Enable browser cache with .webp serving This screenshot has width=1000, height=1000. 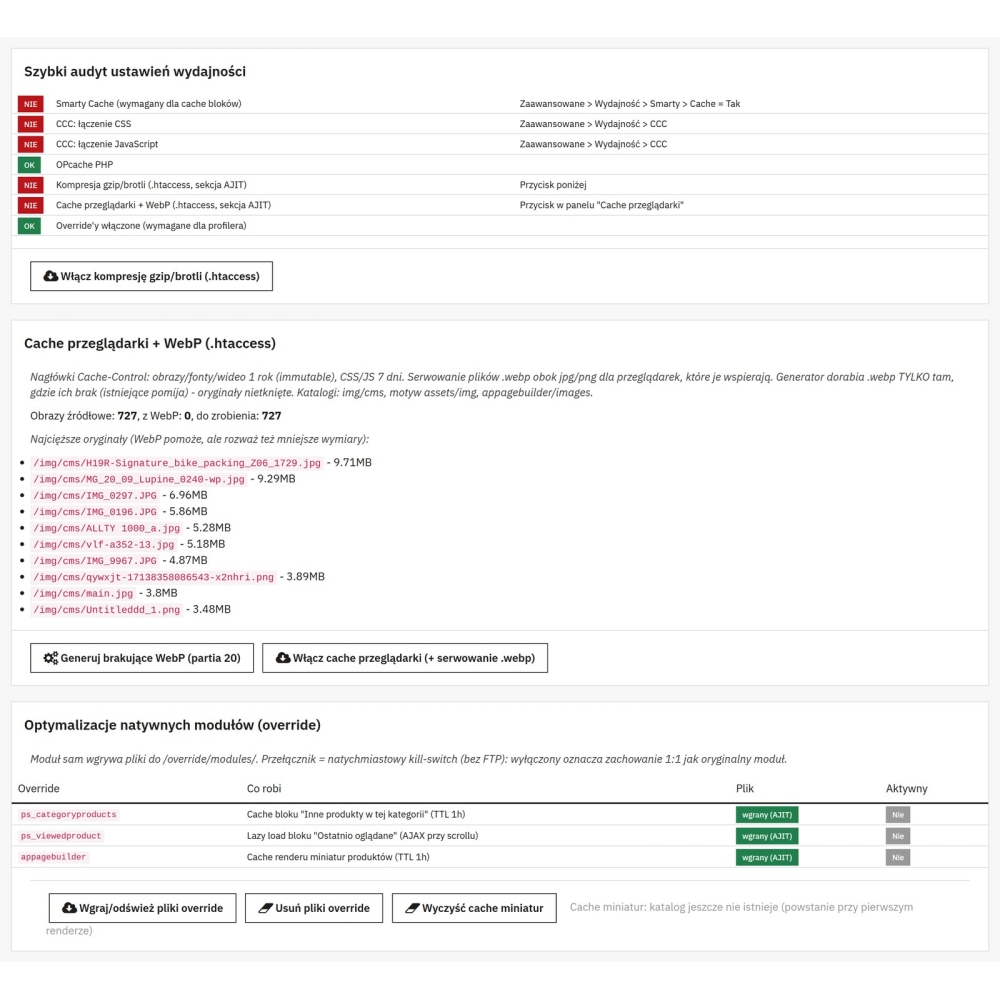click(405, 658)
